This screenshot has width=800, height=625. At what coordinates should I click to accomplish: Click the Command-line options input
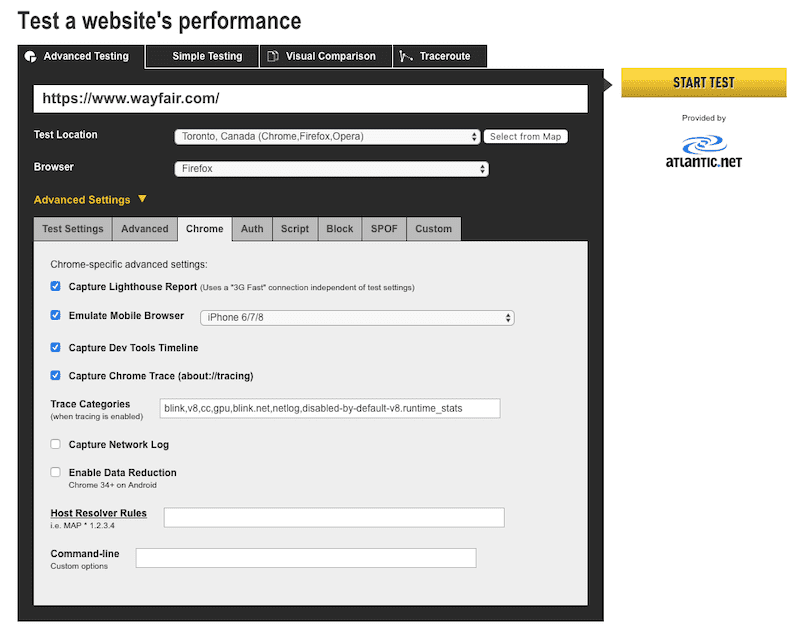(x=306, y=558)
